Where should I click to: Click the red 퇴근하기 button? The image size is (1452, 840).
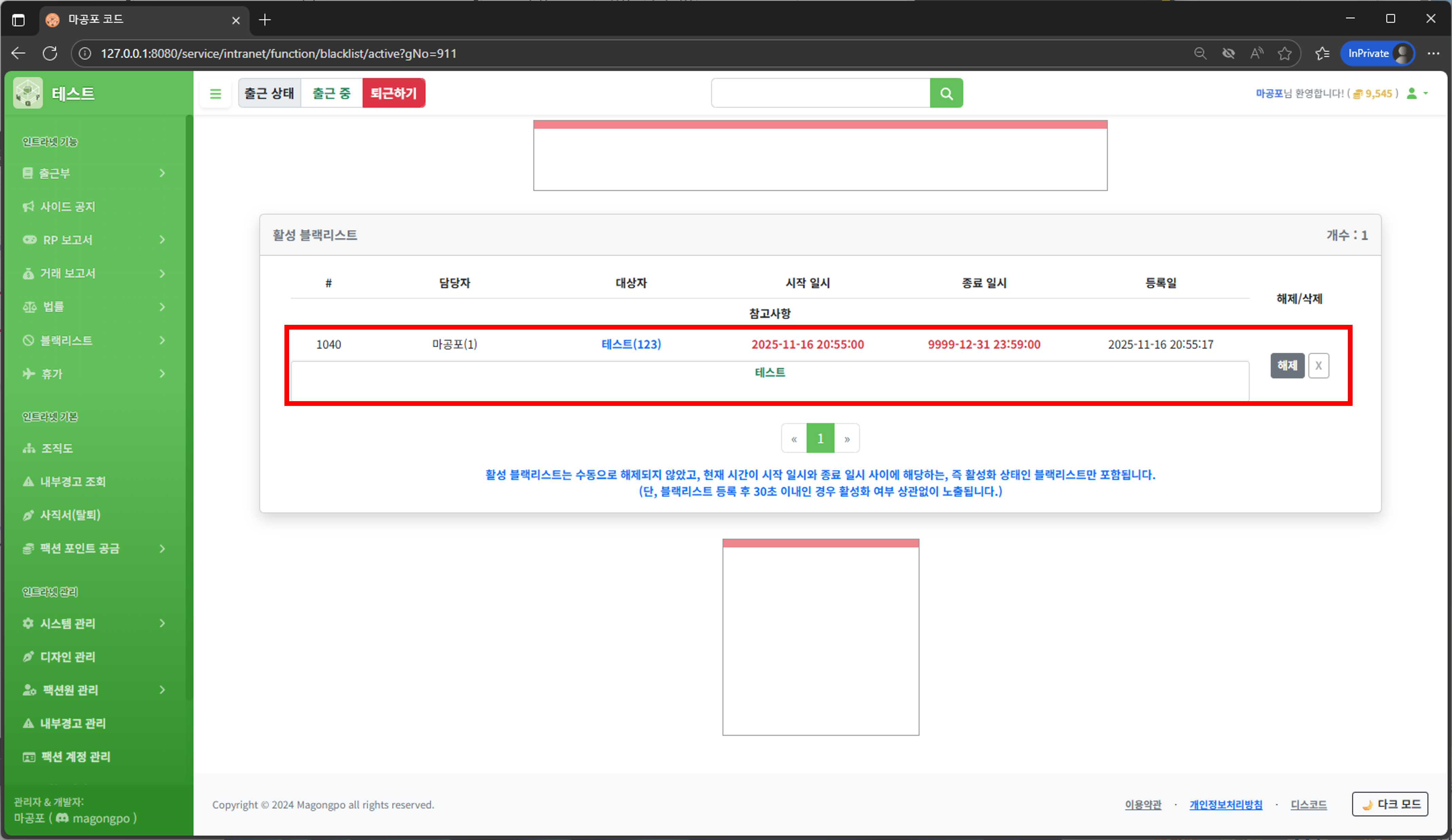(x=393, y=93)
